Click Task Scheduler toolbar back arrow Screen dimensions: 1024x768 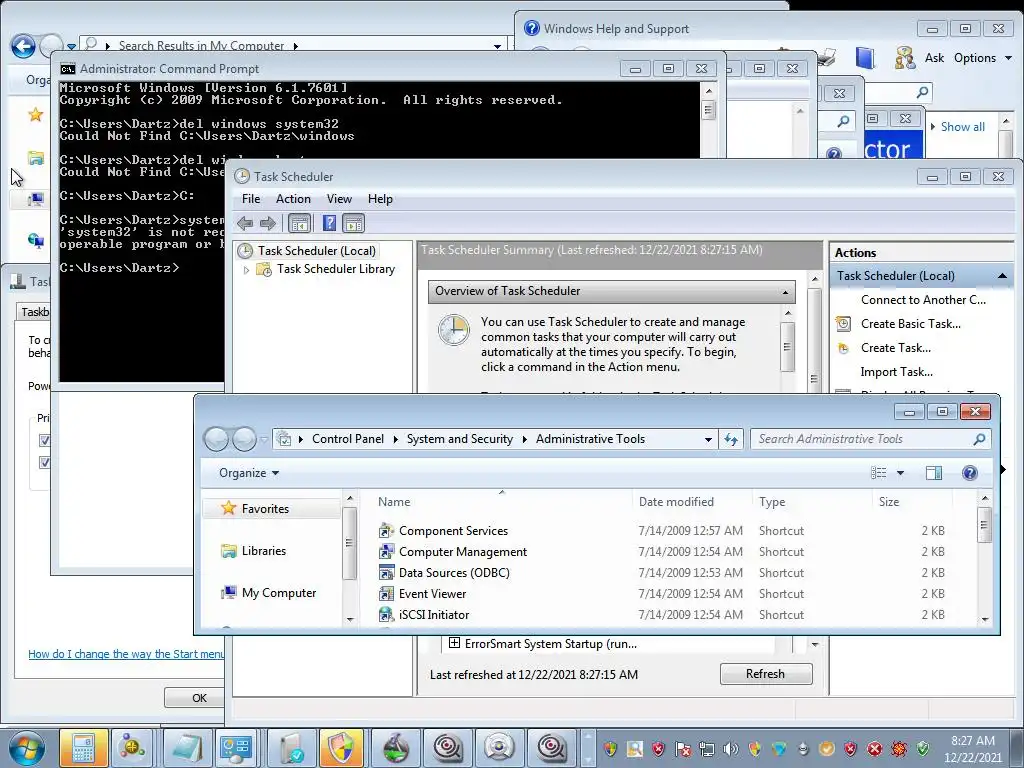(x=245, y=224)
